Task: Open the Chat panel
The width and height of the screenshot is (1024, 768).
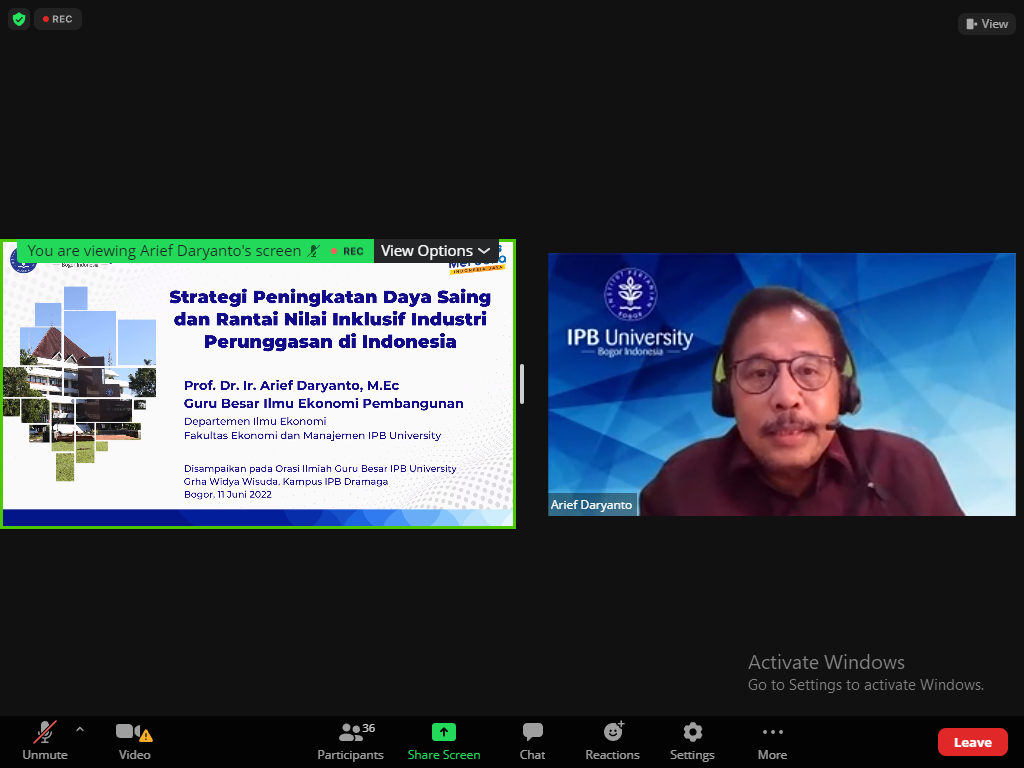Action: click(x=532, y=741)
